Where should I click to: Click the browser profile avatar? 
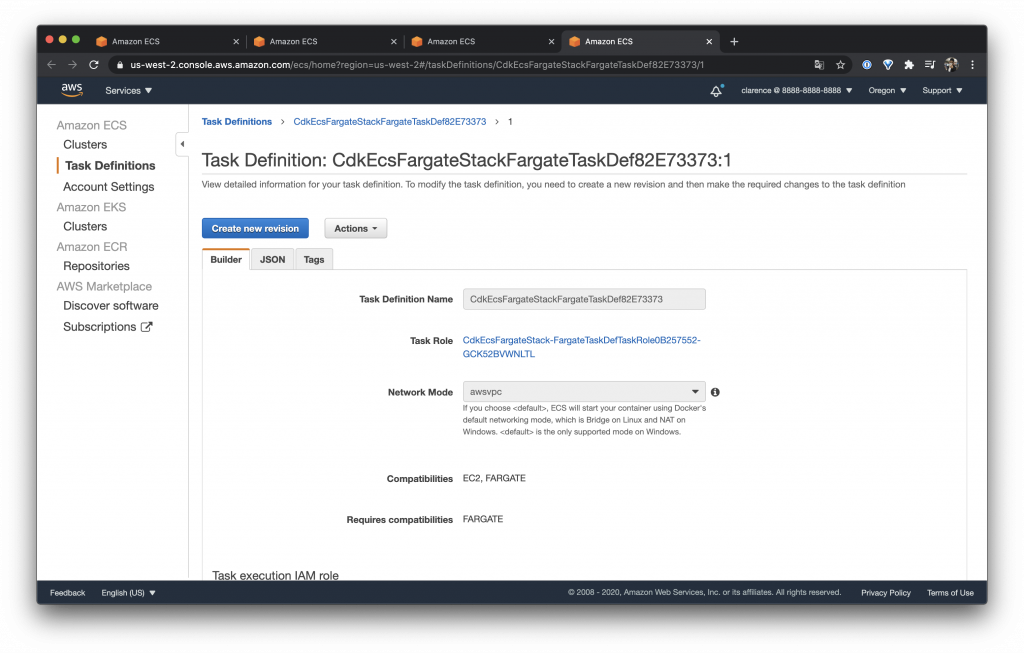click(x=952, y=65)
